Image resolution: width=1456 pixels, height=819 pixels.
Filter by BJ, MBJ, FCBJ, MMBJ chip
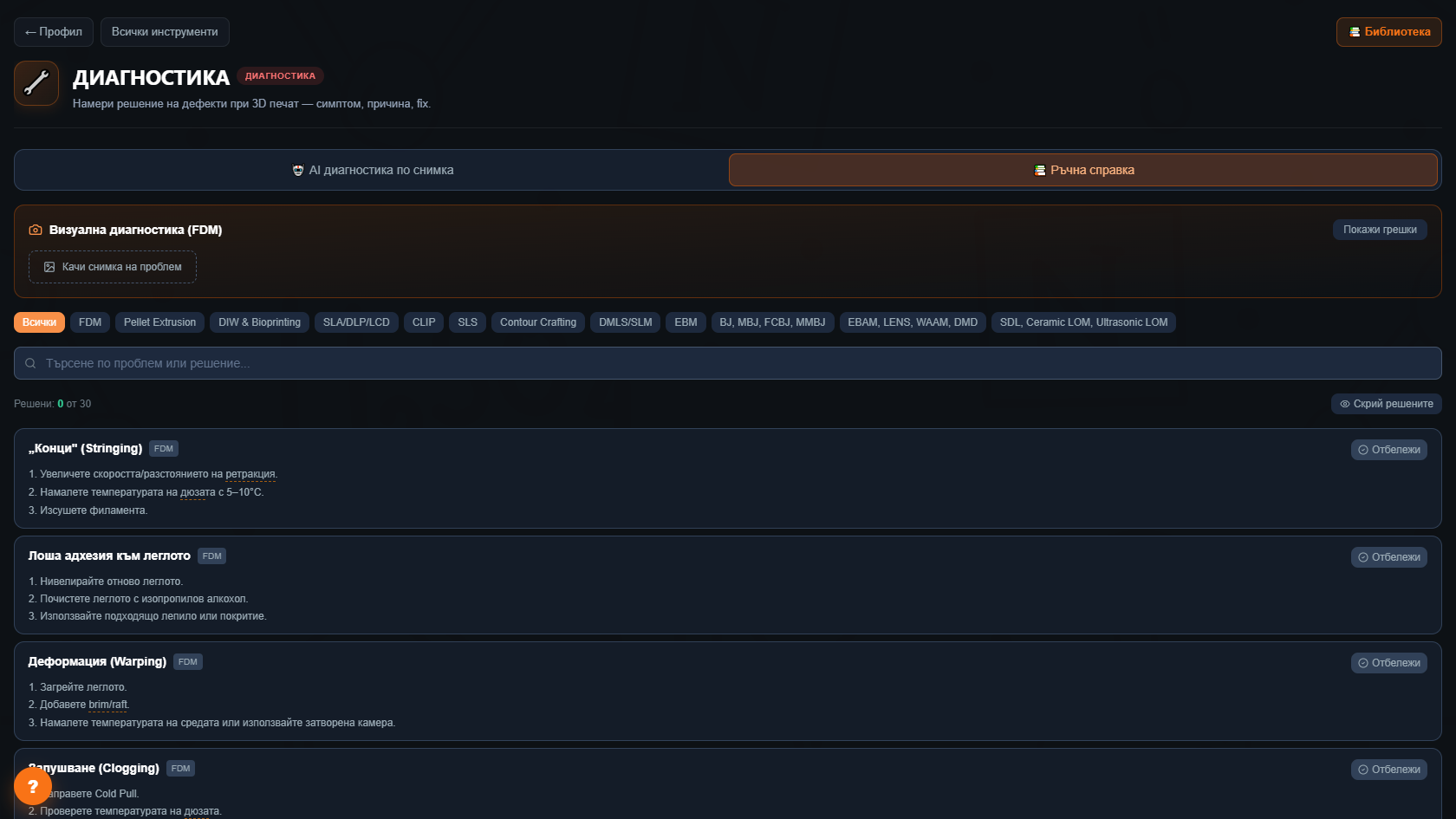point(772,322)
